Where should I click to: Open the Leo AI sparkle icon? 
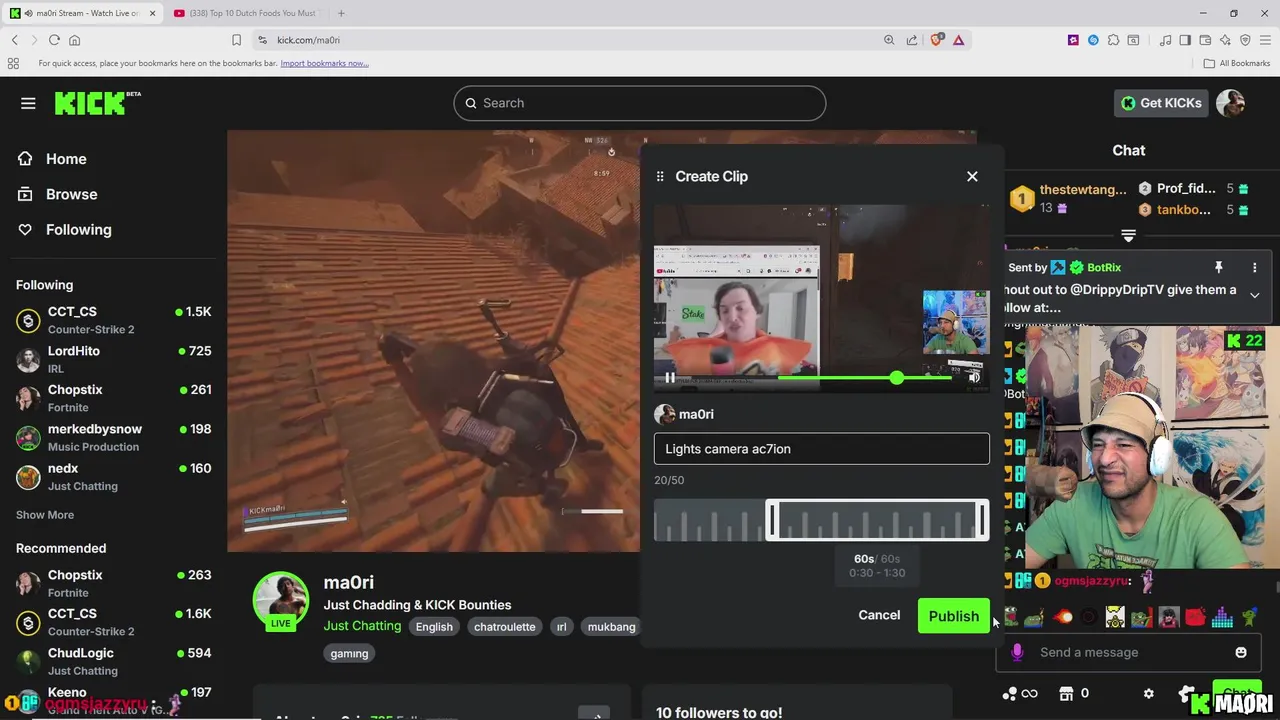[1225, 40]
